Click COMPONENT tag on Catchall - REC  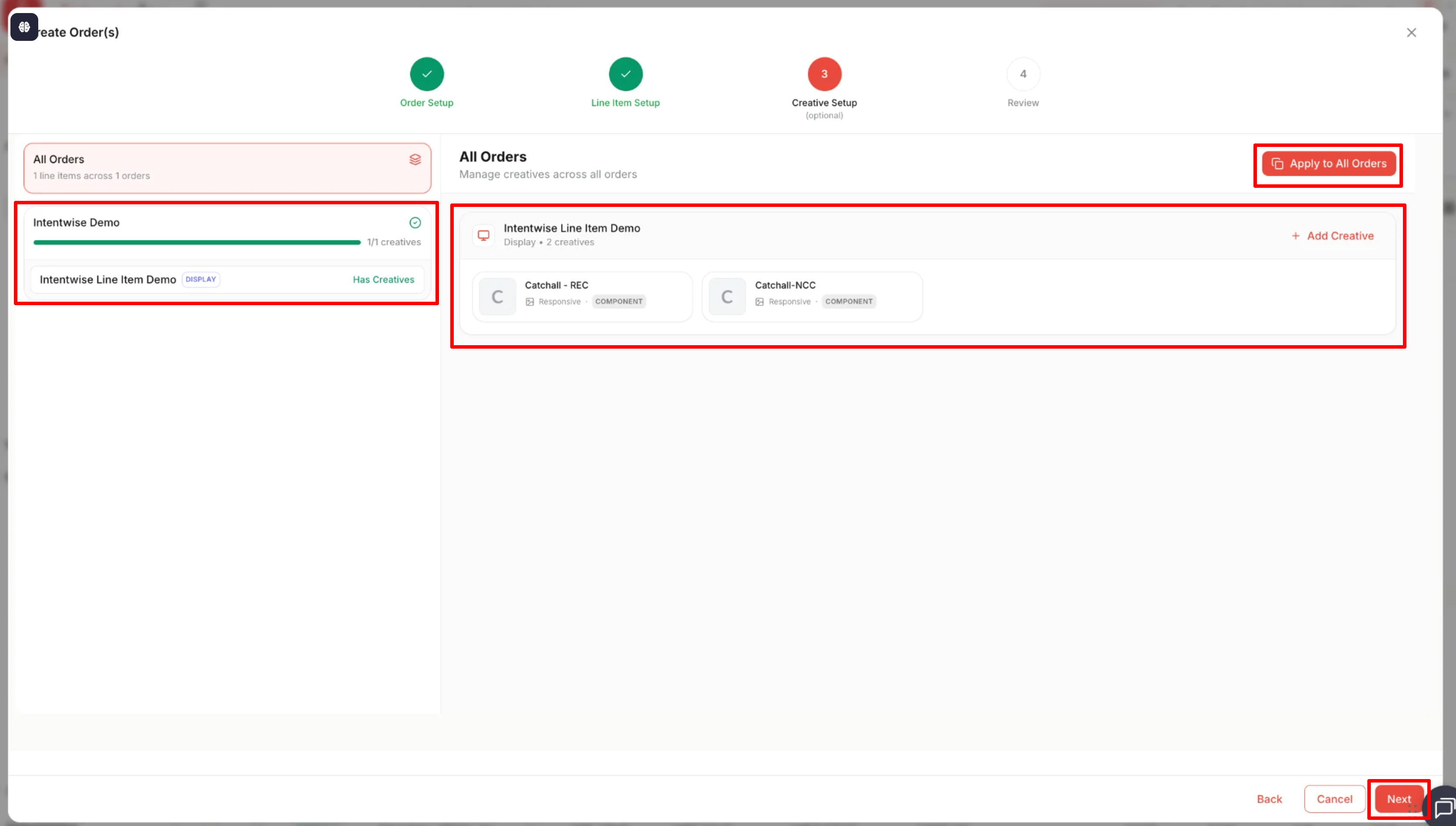pos(618,301)
